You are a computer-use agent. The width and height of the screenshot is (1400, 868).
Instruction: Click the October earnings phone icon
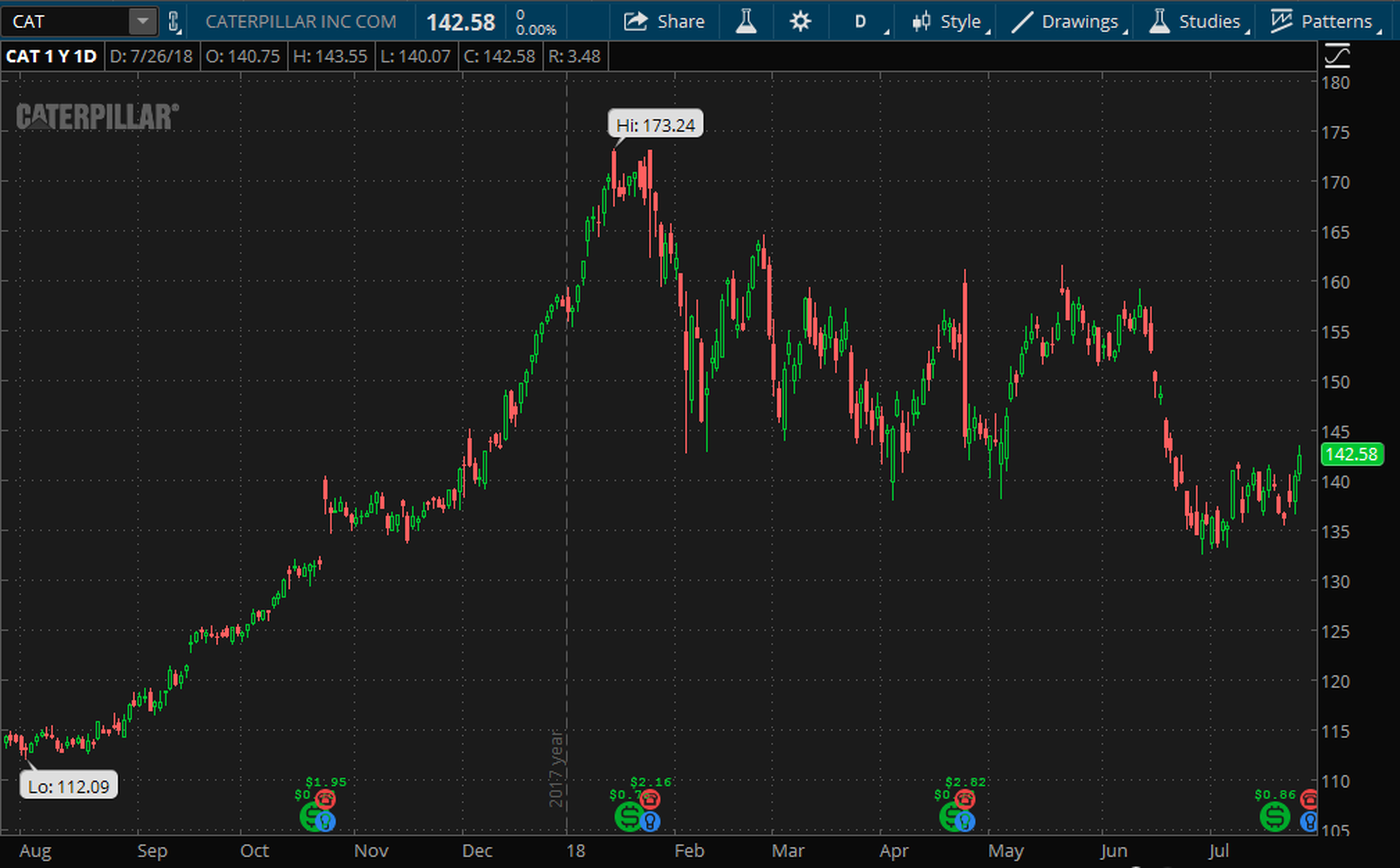point(325,799)
